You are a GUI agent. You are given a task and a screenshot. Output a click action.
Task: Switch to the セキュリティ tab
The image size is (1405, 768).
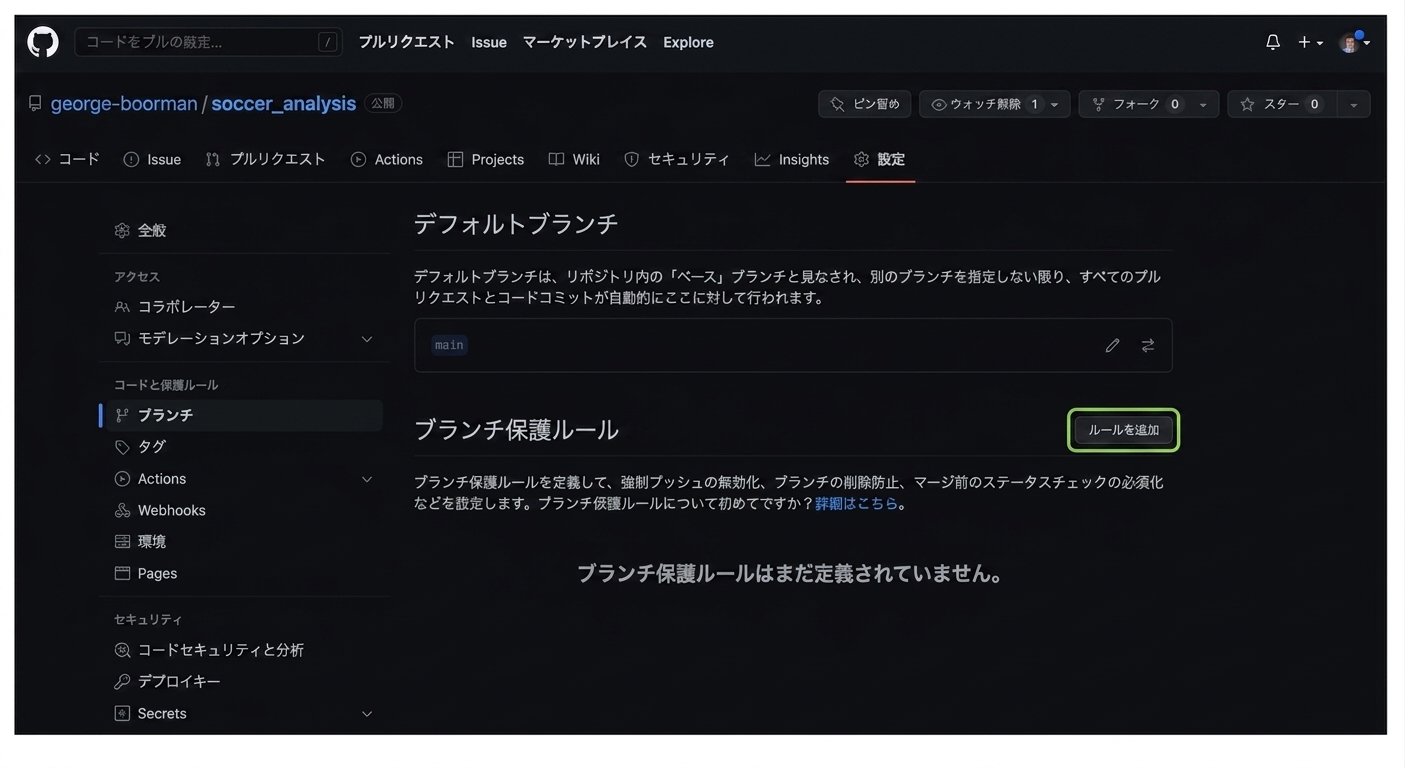(677, 159)
